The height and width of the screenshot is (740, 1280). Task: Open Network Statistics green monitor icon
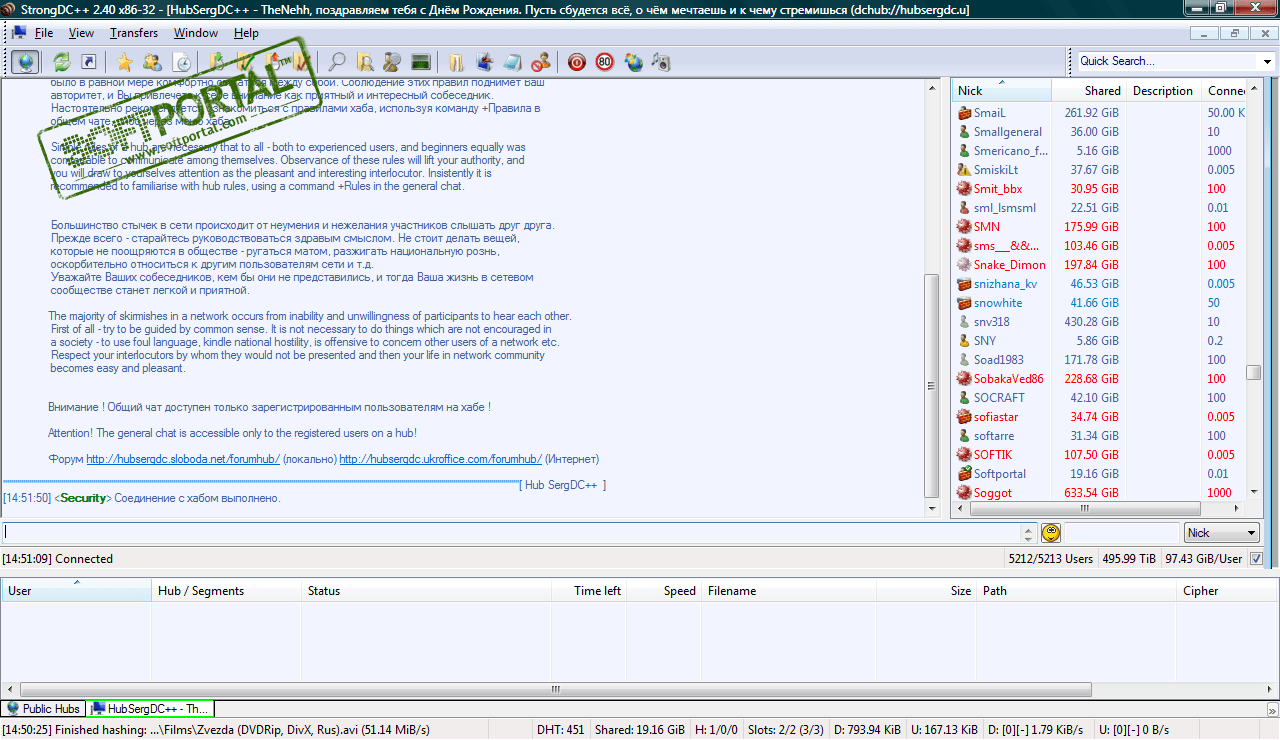(x=420, y=62)
